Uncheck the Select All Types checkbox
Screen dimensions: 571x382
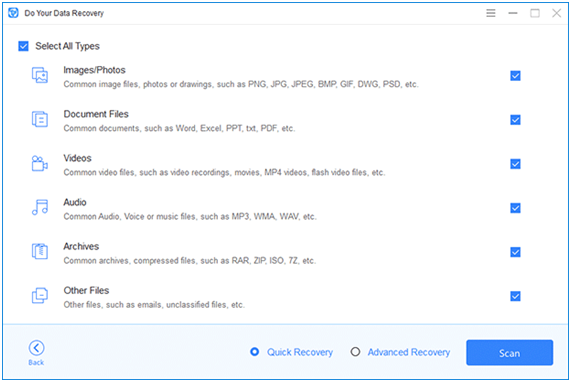click(x=23, y=46)
